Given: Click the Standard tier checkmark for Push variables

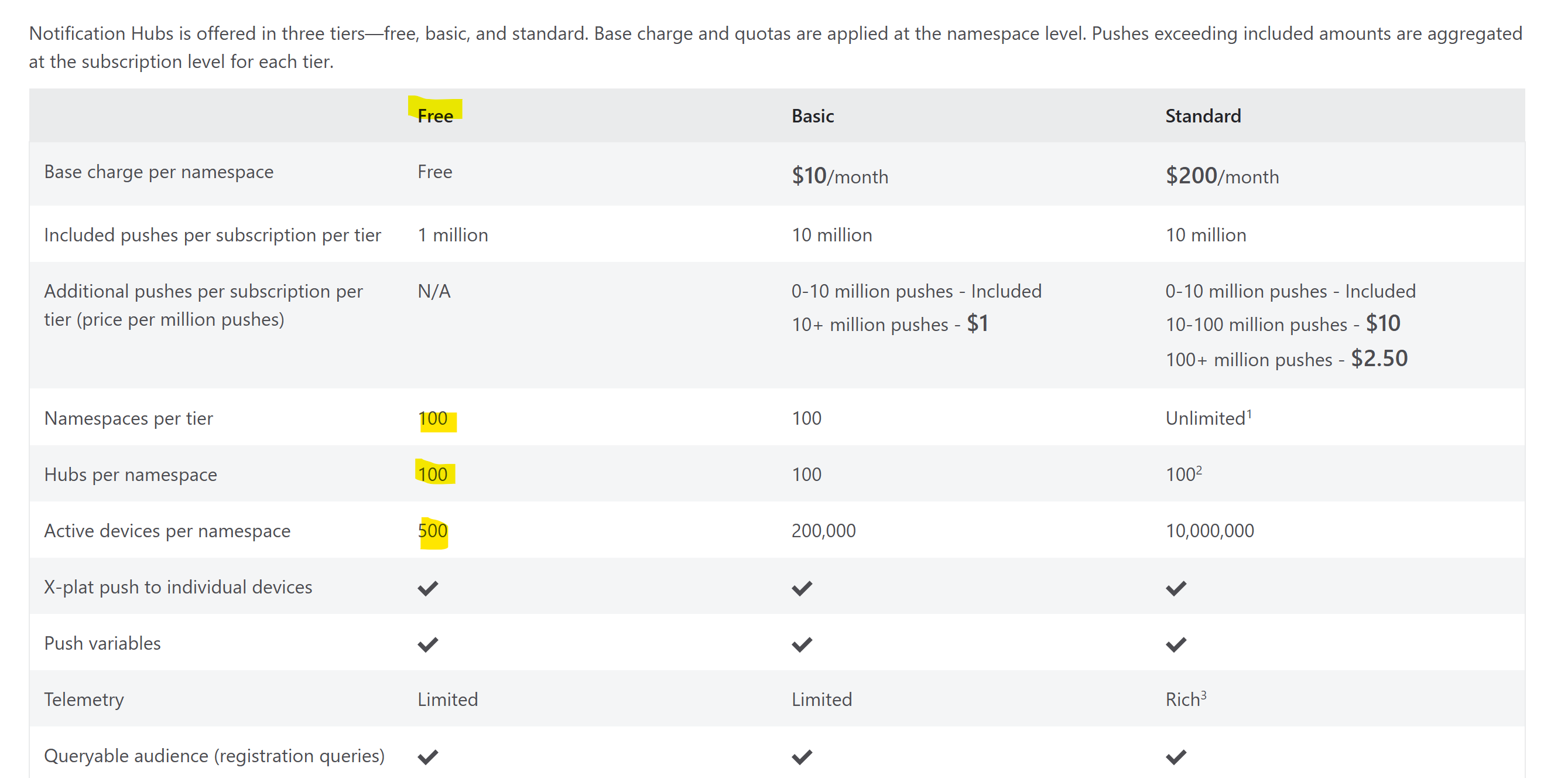Looking at the screenshot, I should (x=1176, y=644).
